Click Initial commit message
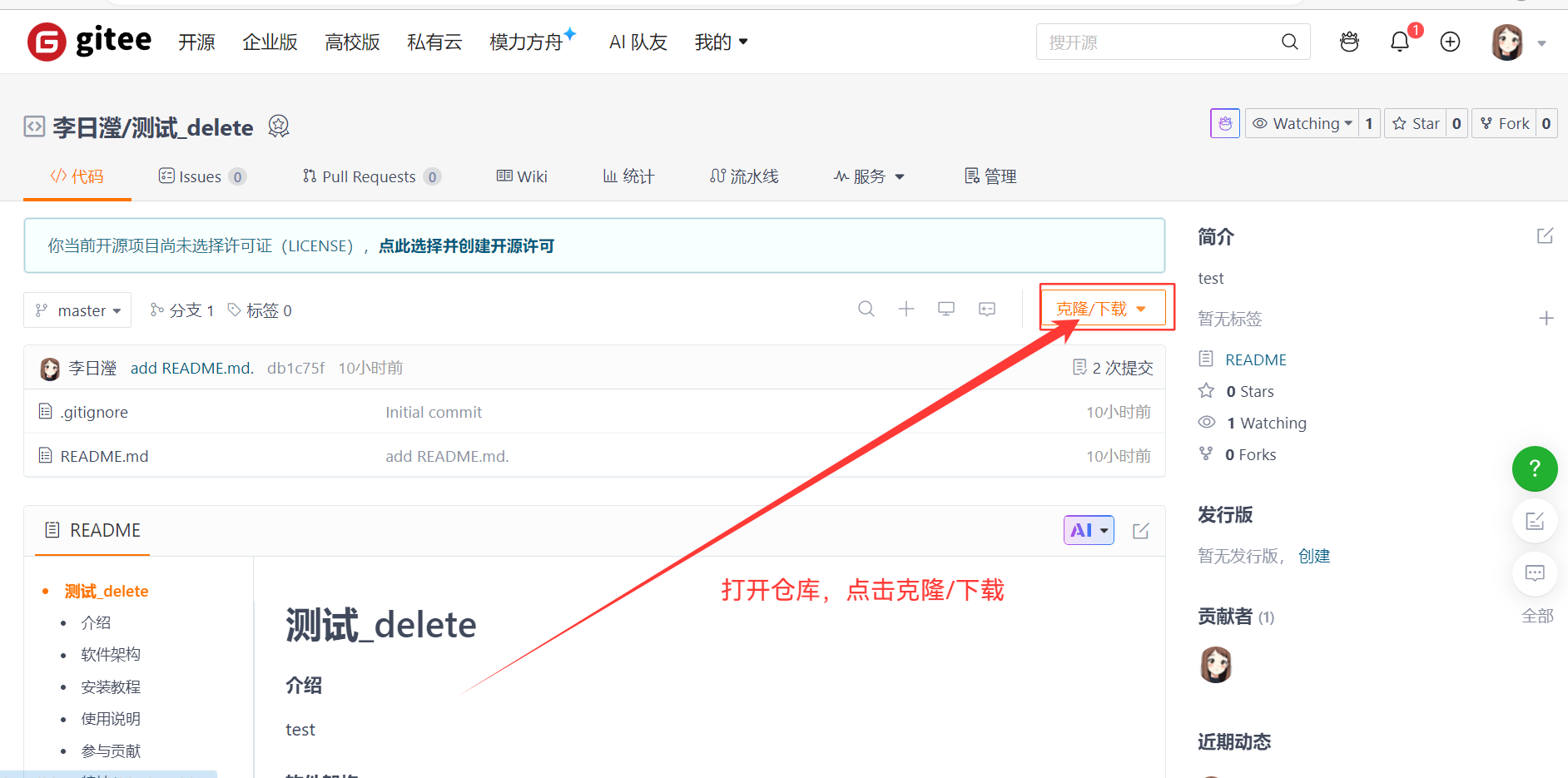Image resolution: width=1568 pixels, height=778 pixels. 434,412
